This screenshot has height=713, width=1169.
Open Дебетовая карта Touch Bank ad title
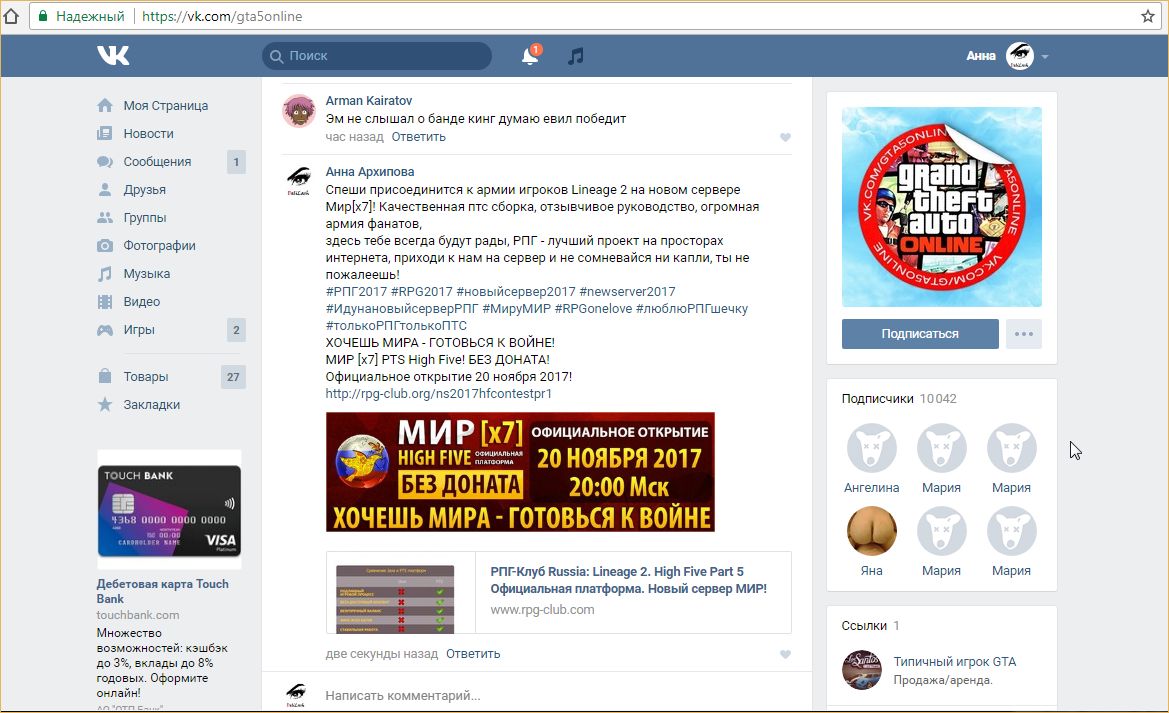(x=163, y=591)
